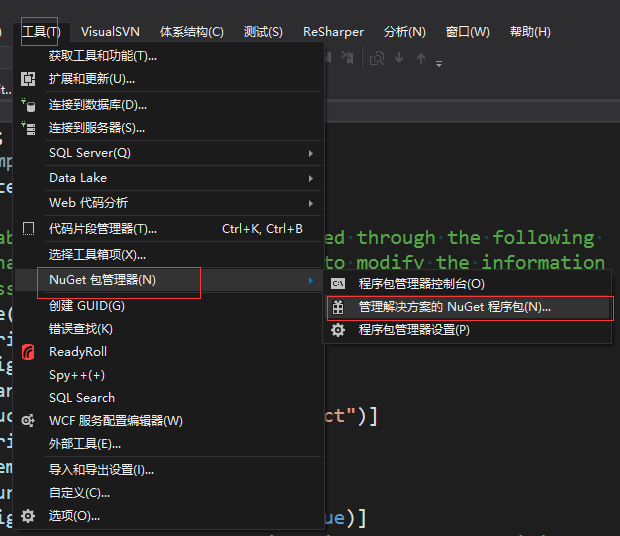
Task: Click the word 'following' in code comment
Action: click(x=543, y=238)
